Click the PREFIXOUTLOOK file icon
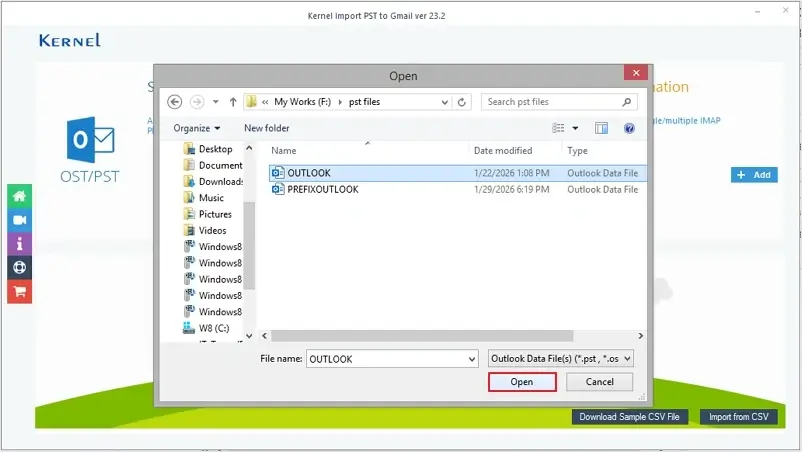This screenshot has width=802, height=452. point(278,189)
